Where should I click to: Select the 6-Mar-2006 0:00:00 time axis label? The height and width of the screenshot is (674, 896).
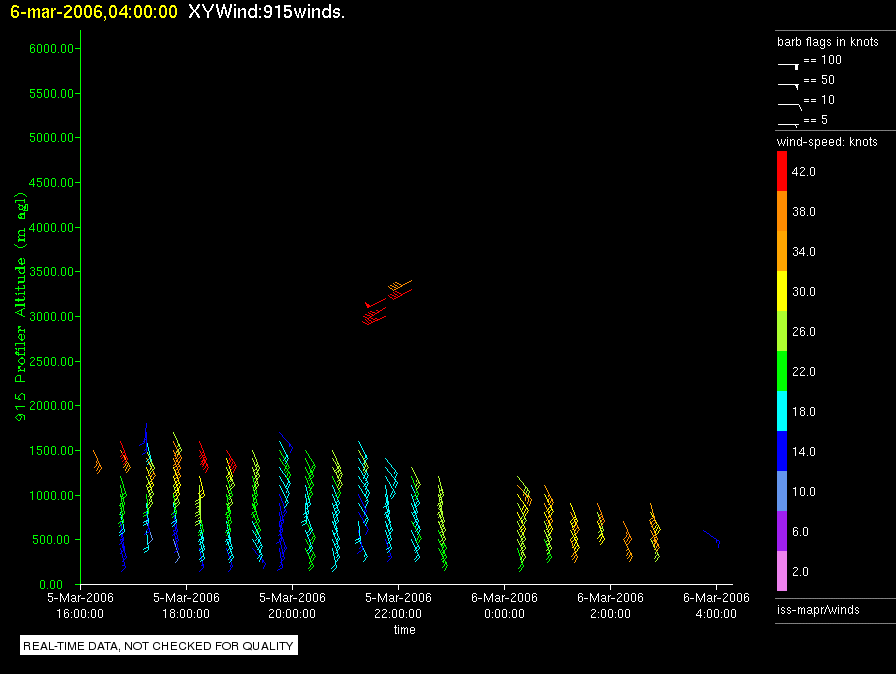[x=504, y=604]
